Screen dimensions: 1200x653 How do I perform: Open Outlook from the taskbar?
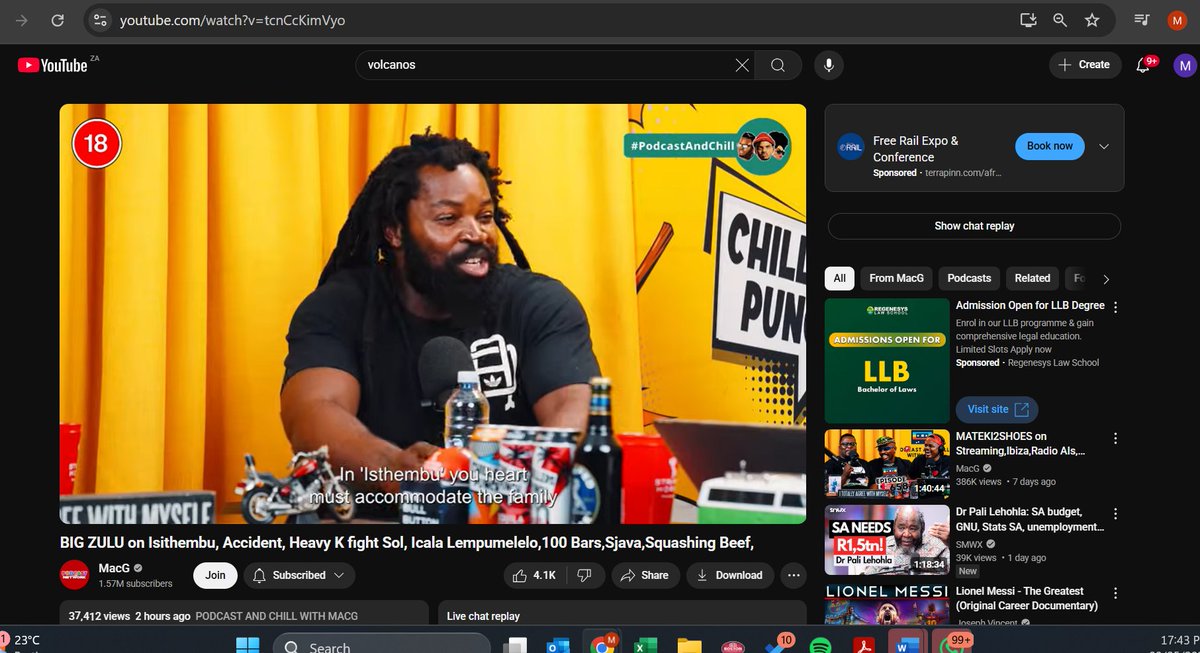point(558,646)
